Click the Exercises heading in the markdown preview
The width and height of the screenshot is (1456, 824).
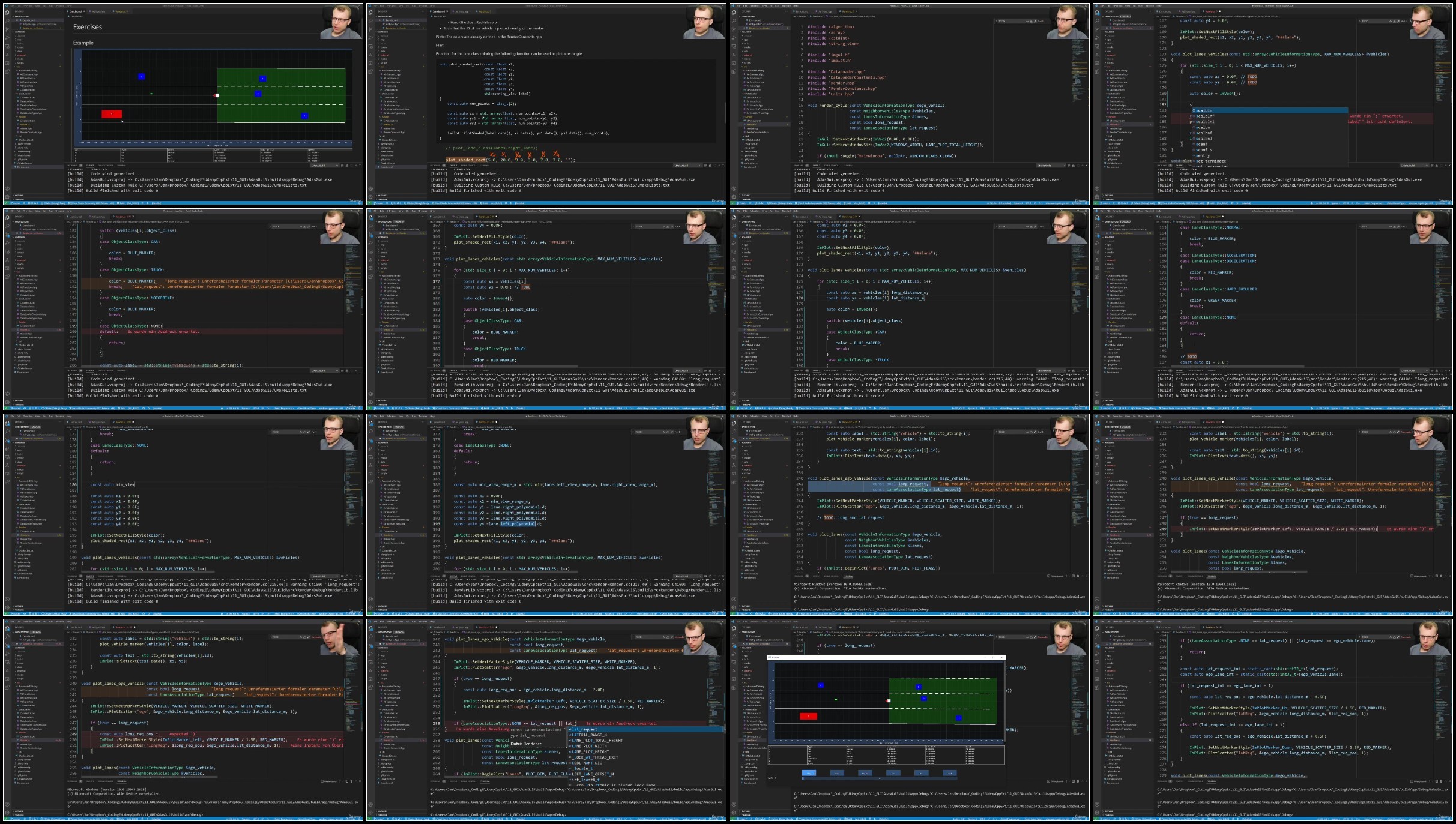tap(88, 27)
